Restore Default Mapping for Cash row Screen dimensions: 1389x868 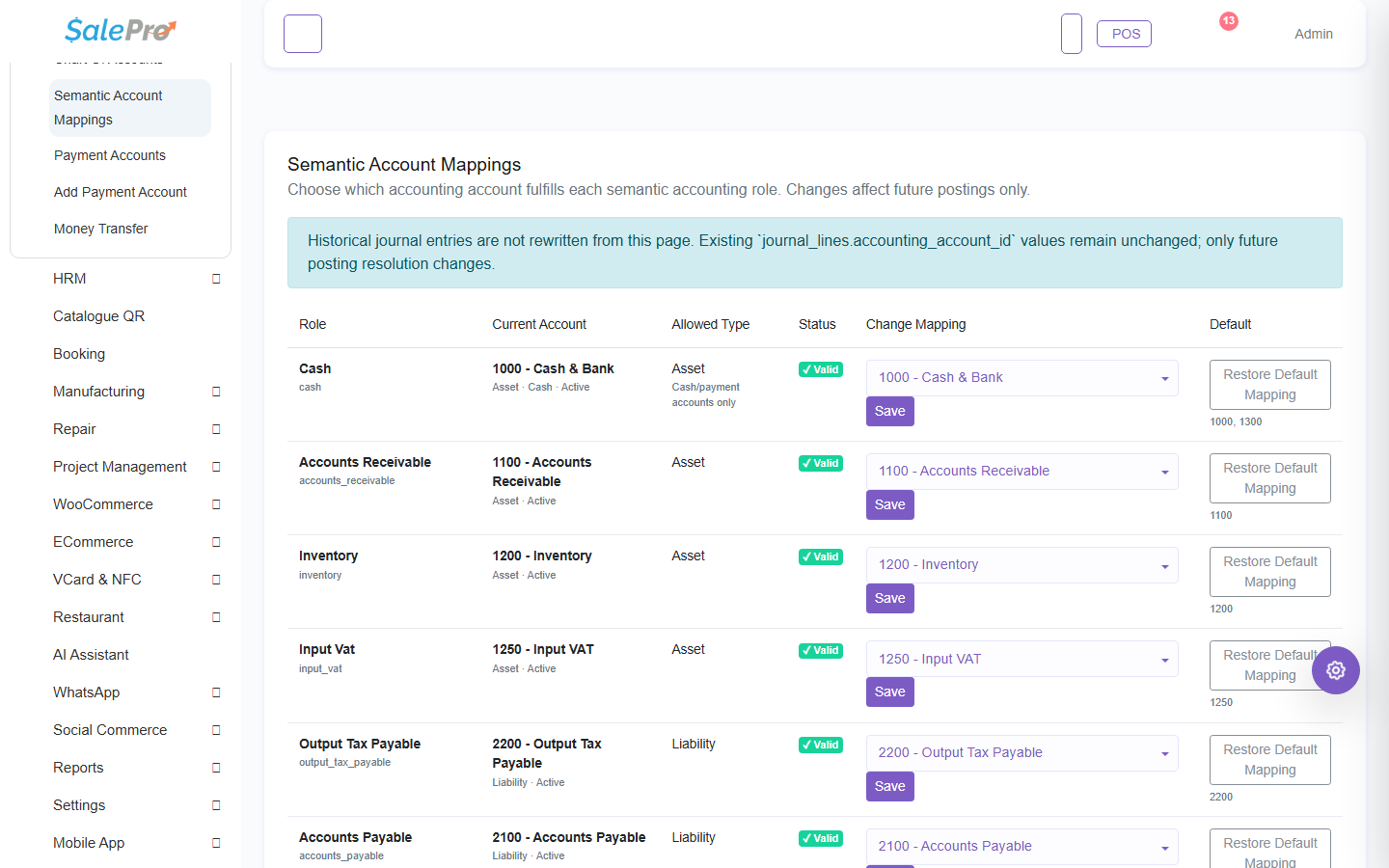(x=1270, y=385)
